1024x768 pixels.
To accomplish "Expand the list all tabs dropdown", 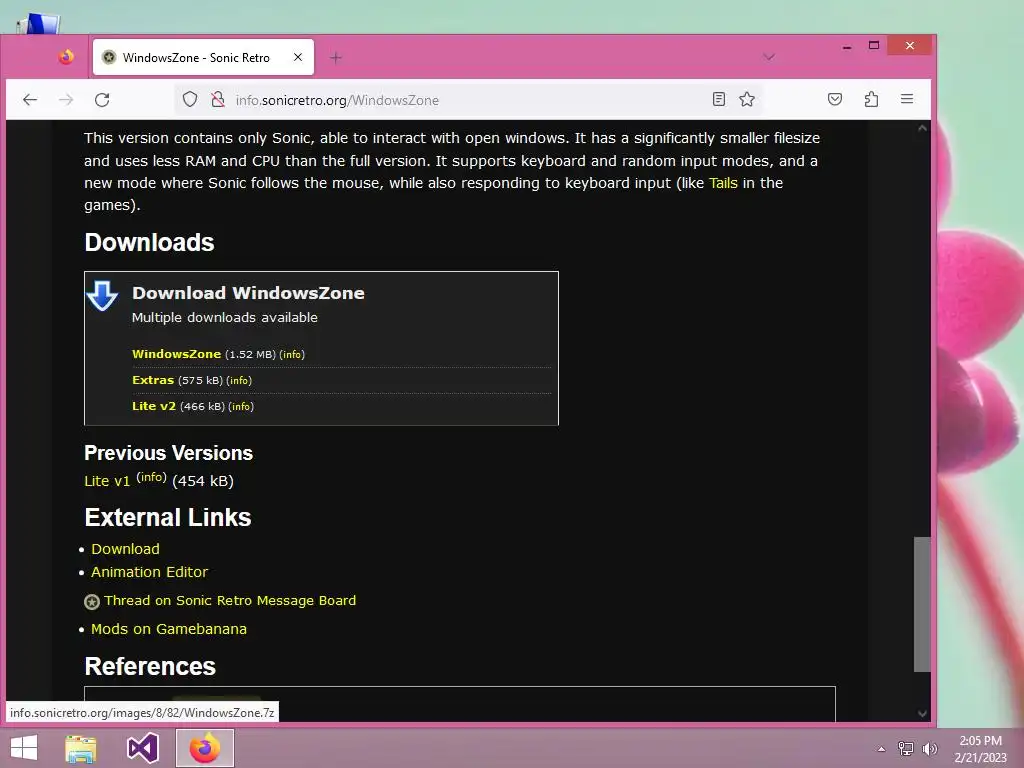I will coord(769,57).
